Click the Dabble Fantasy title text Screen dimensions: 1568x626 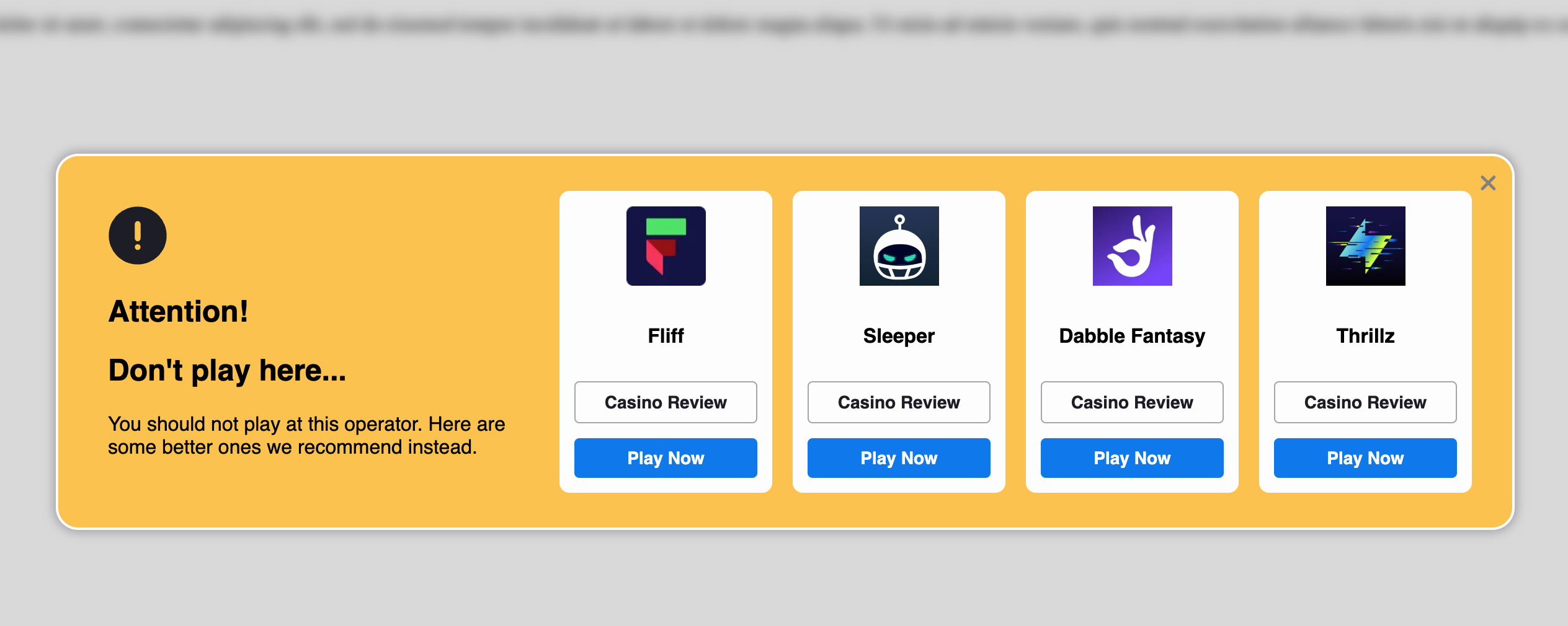(1132, 336)
